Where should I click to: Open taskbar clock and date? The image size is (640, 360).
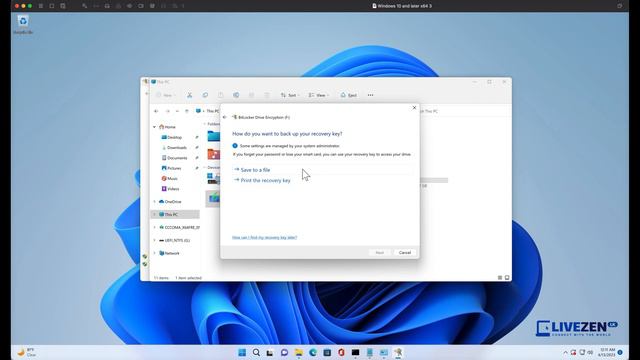coord(607,352)
